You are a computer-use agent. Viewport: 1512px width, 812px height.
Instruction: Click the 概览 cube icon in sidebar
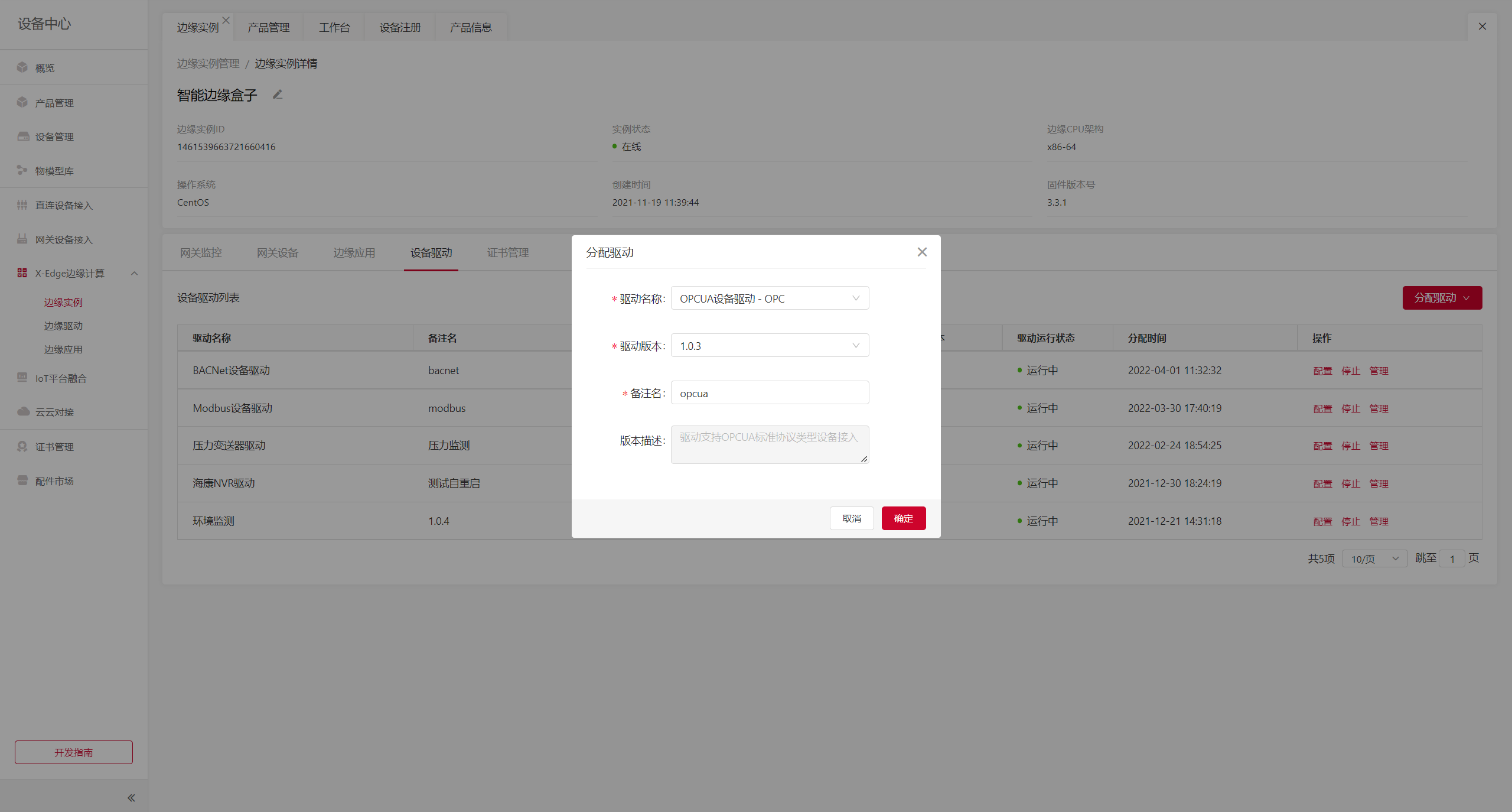coord(22,67)
